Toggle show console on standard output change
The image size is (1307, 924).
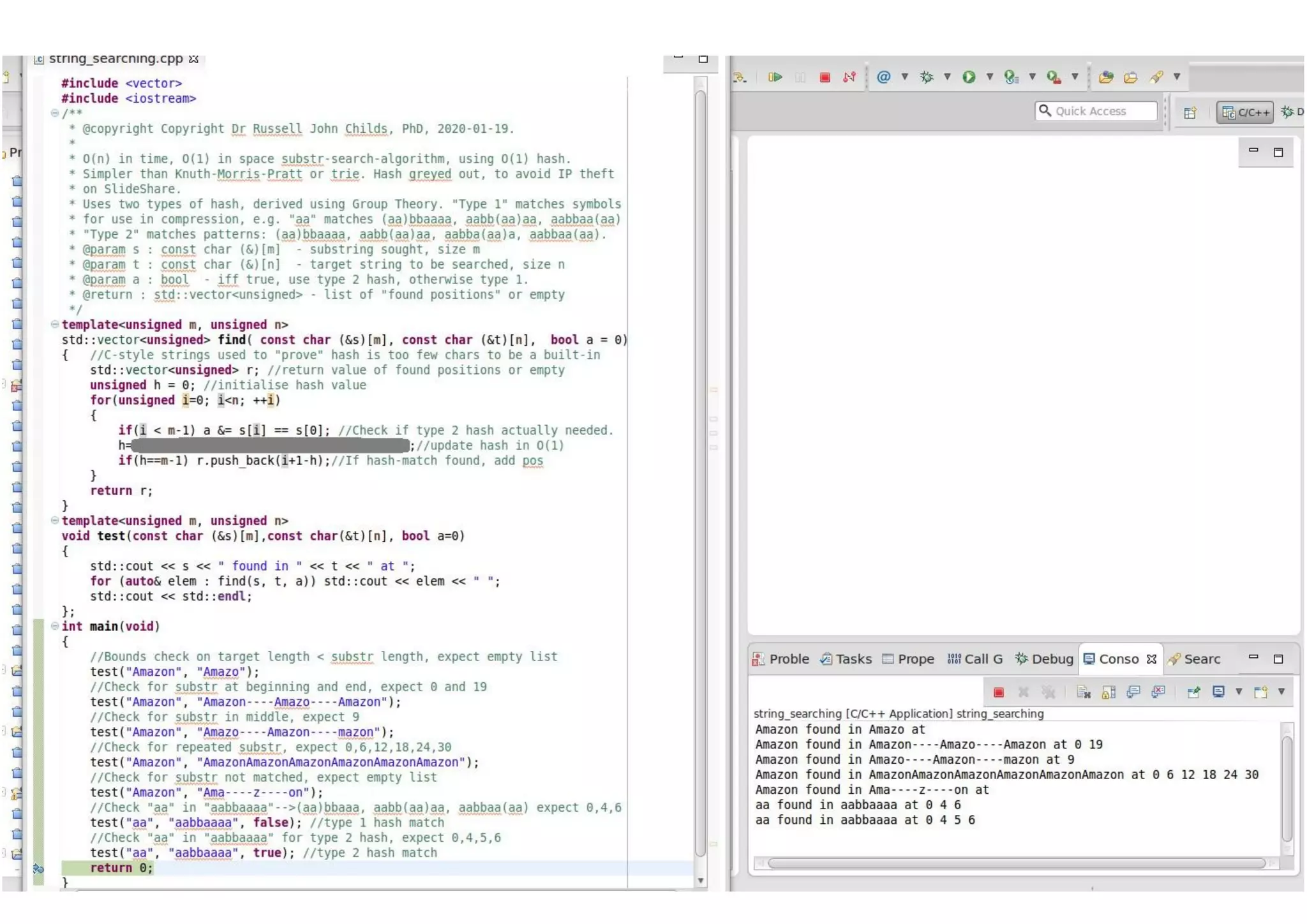coord(1133,692)
